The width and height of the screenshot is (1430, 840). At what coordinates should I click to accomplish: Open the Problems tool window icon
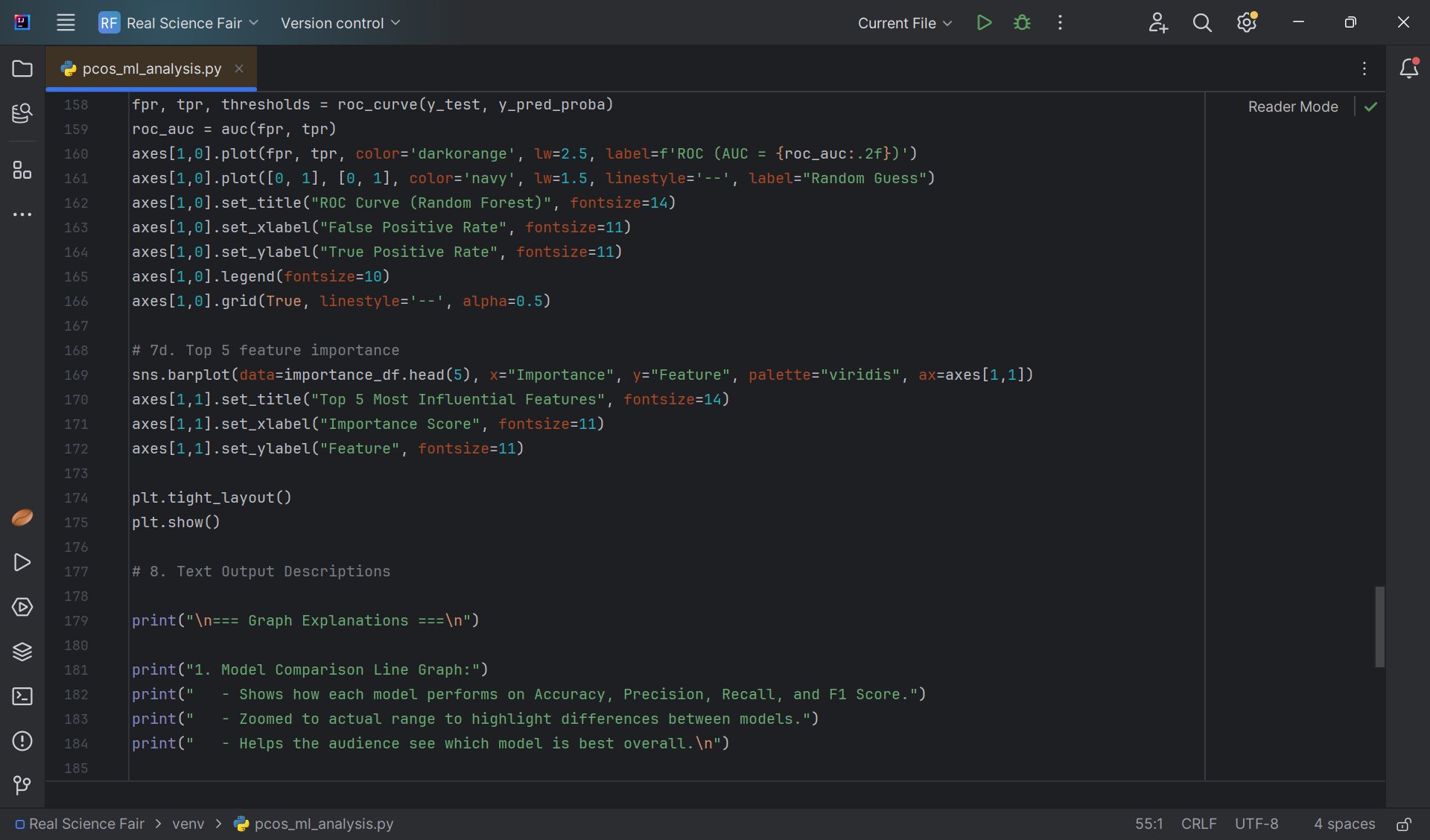coord(22,741)
